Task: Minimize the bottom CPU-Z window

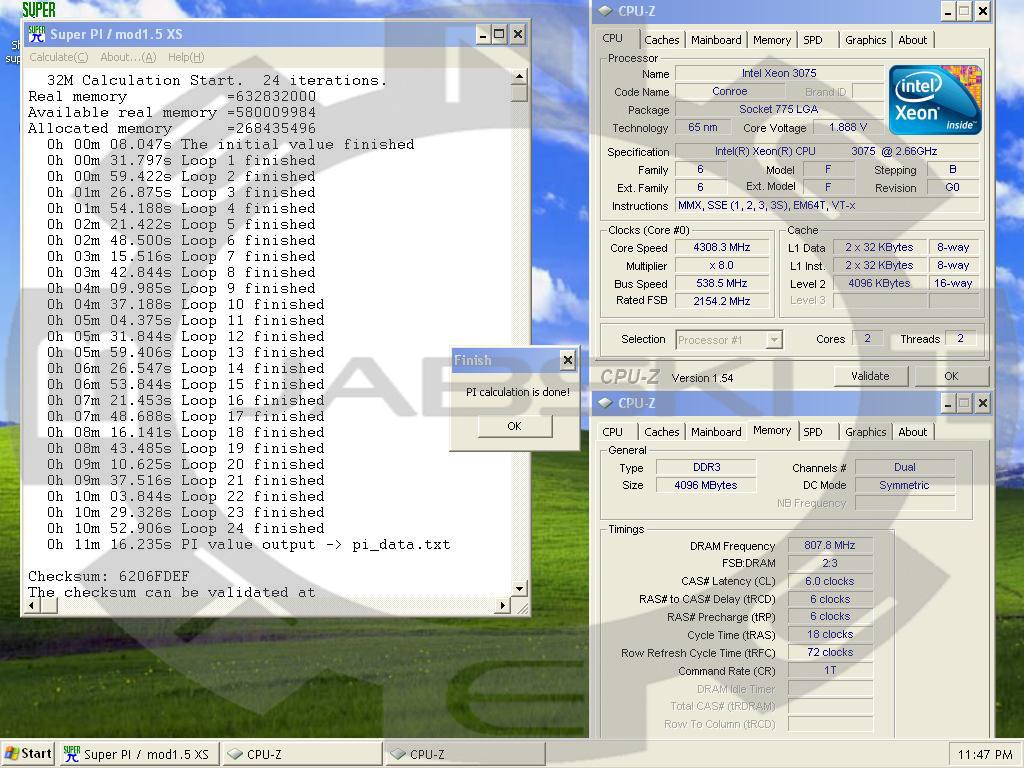Action: (948, 404)
